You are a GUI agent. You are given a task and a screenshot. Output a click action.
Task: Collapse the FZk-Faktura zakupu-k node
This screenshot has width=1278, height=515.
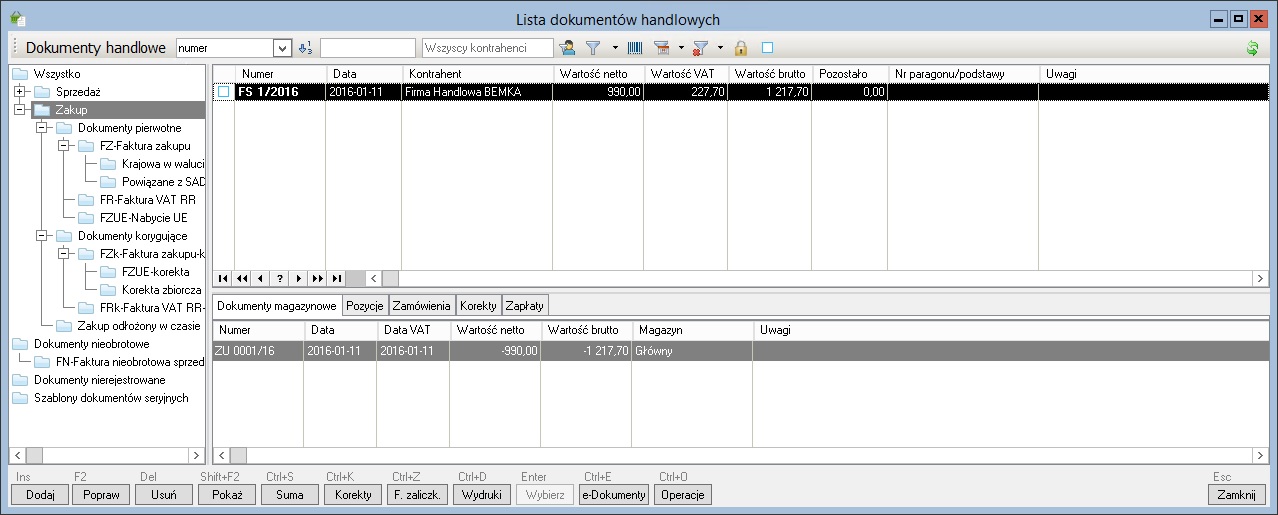(x=64, y=254)
